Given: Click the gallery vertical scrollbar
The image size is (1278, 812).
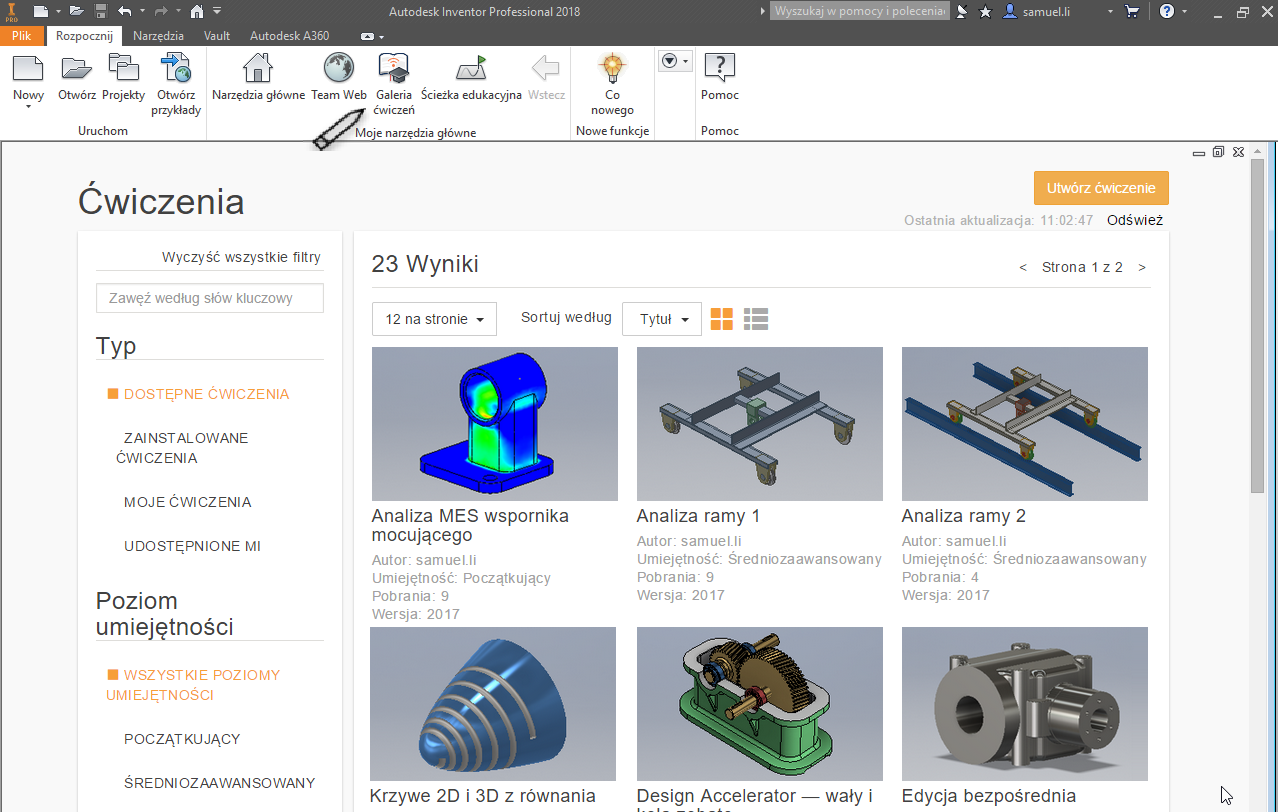Looking at the screenshot, I should pos(1257,324).
